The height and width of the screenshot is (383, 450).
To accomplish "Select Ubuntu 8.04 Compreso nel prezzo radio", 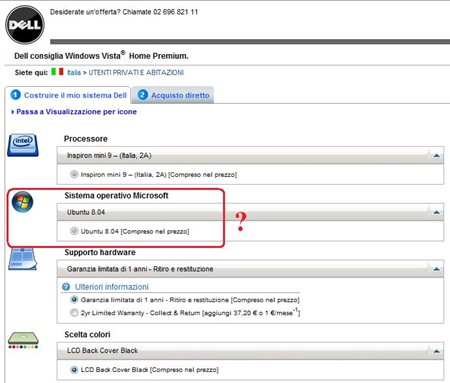I will coord(74,231).
